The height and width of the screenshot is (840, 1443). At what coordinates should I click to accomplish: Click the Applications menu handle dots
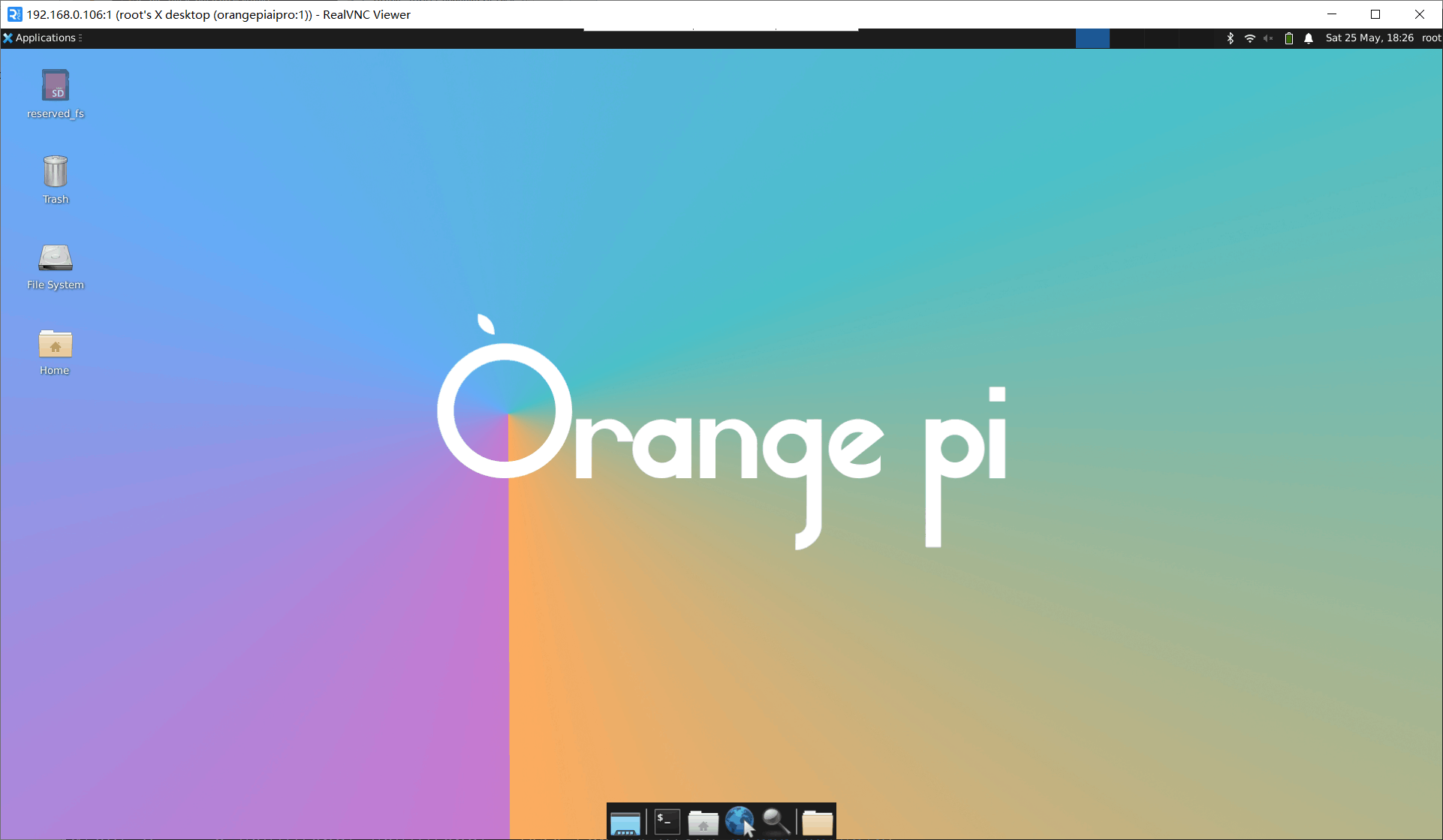pos(80,38)
